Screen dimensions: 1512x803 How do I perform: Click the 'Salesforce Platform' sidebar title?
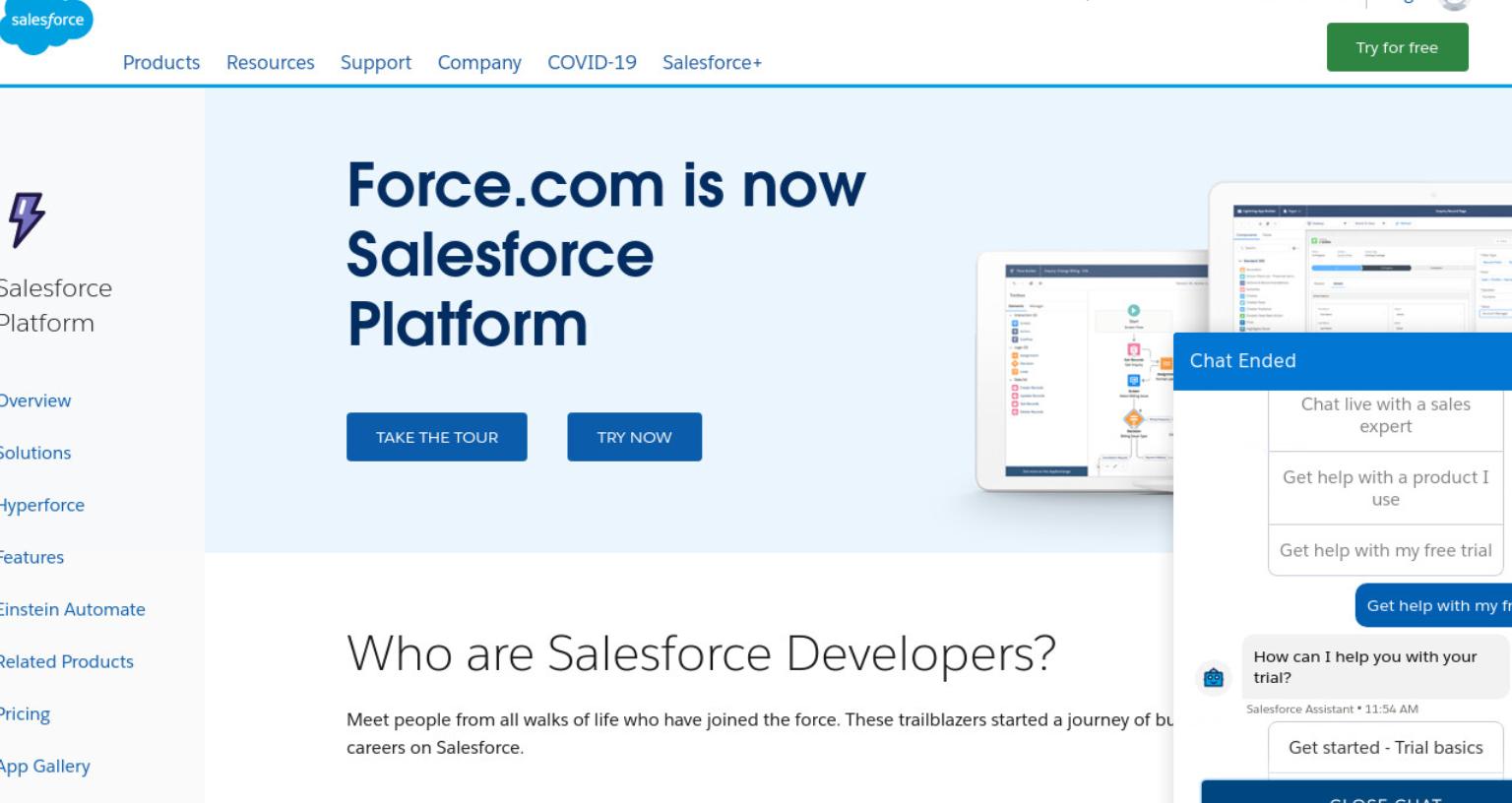pos(56,305)
